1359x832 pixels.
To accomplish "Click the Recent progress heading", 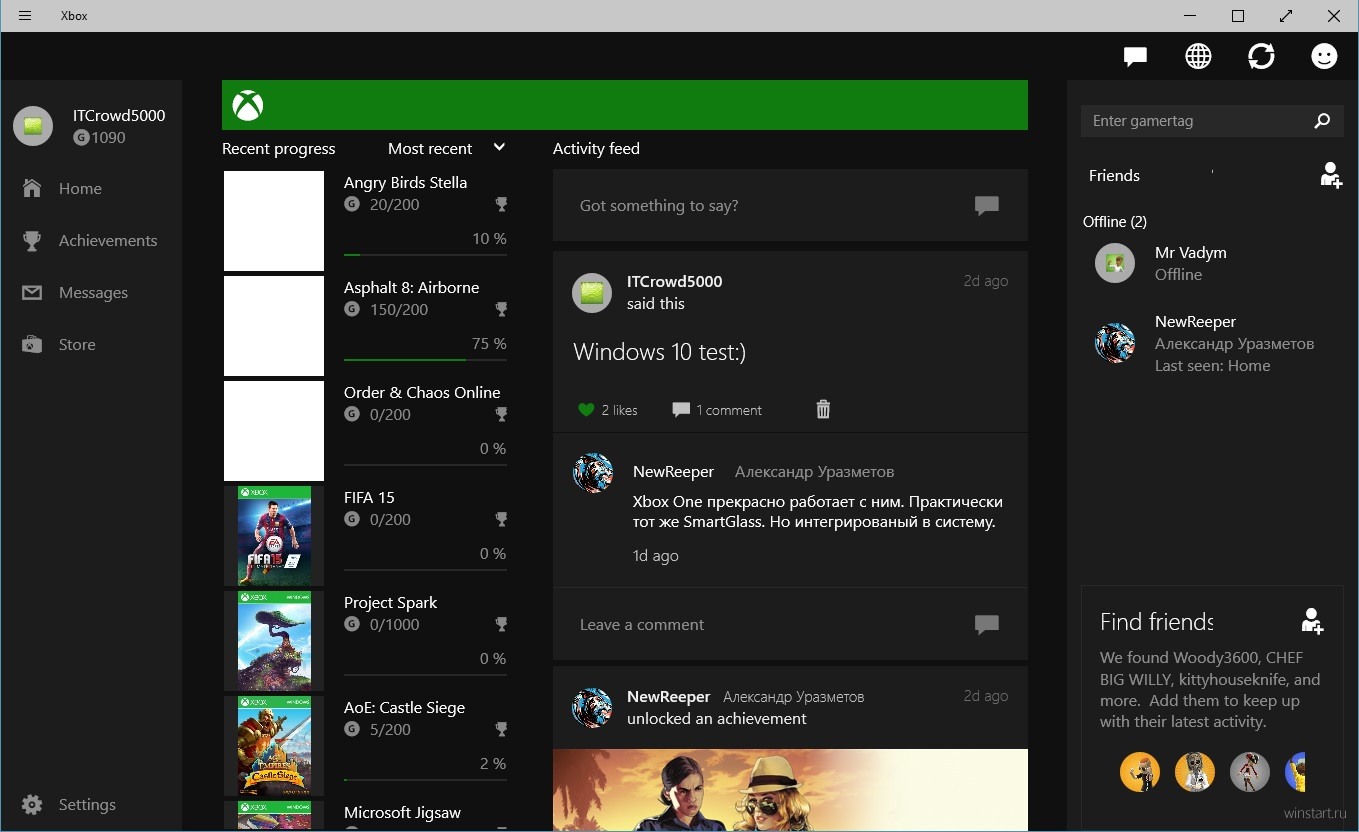I will (x=279, y=148).
